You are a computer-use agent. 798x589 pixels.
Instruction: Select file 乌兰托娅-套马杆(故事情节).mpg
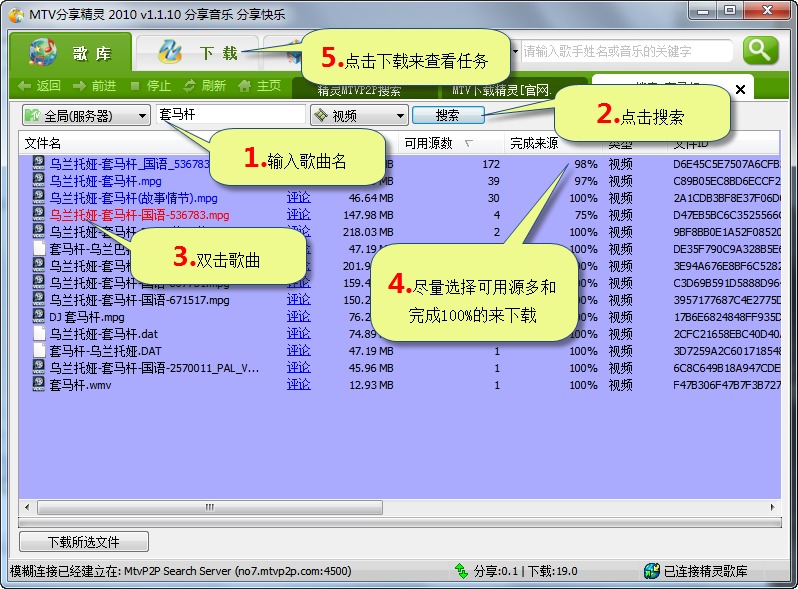pos(133,198)
